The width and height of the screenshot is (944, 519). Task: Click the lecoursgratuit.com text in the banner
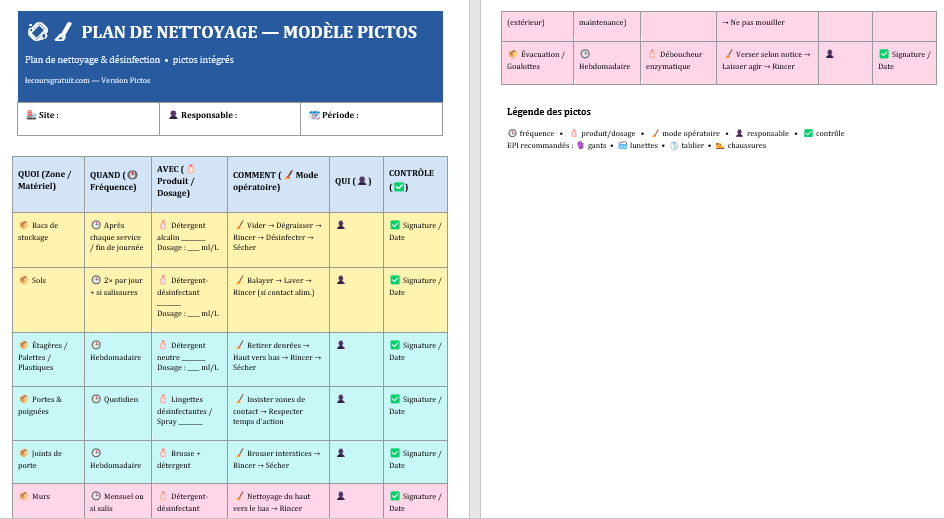(57, 80)
